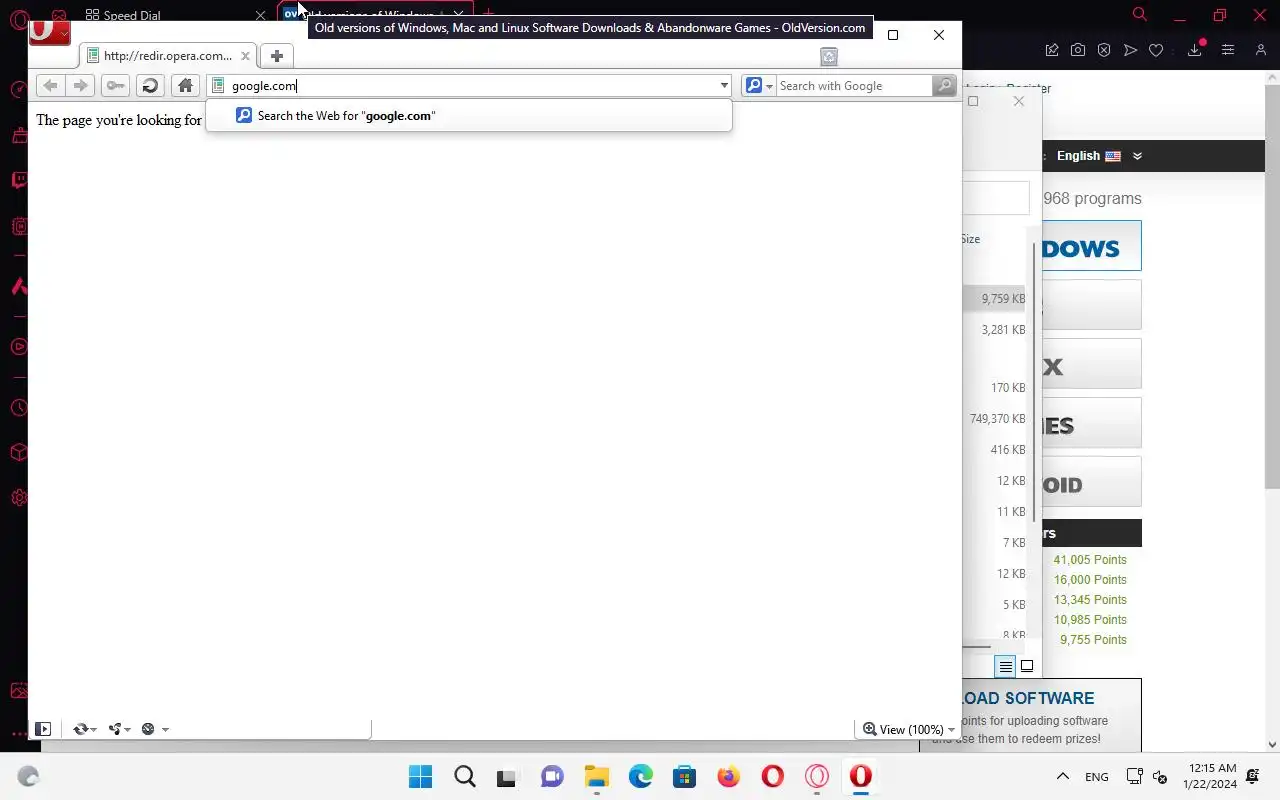Go forward with the right arrow button

coord(81,86)
